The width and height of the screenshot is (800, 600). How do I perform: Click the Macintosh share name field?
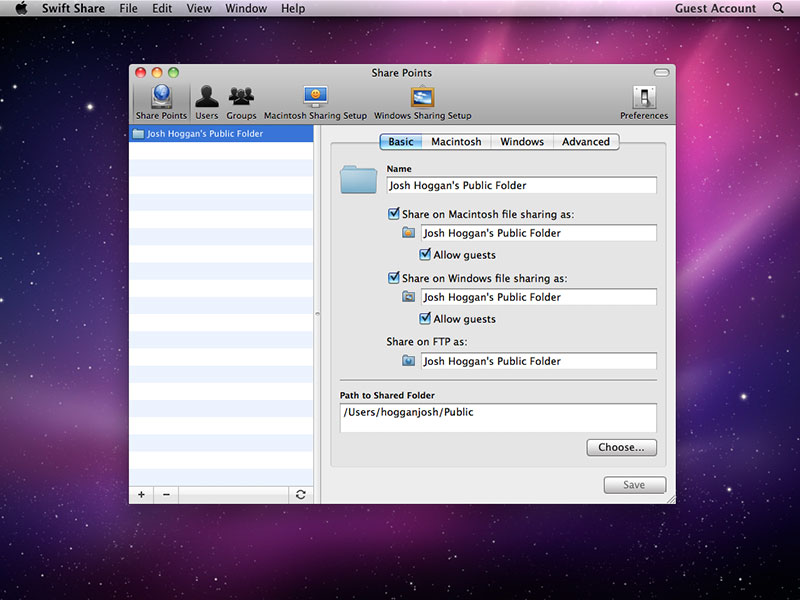point(539,233)
